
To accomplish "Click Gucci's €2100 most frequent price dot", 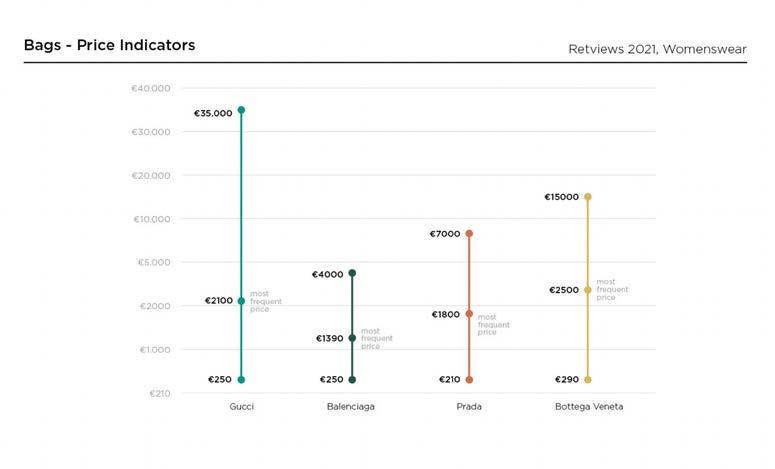I will (x=241, y=301).
